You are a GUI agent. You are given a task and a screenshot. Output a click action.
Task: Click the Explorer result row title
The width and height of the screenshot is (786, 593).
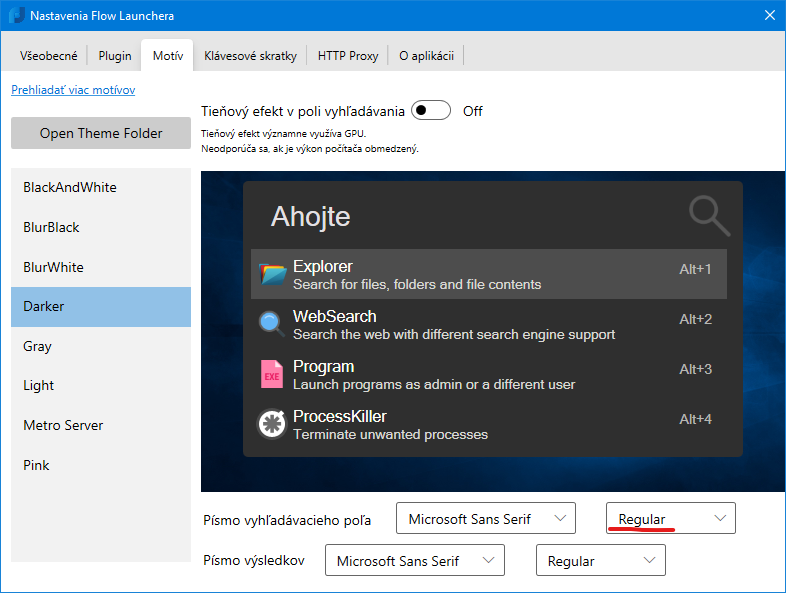click(323, 266)
